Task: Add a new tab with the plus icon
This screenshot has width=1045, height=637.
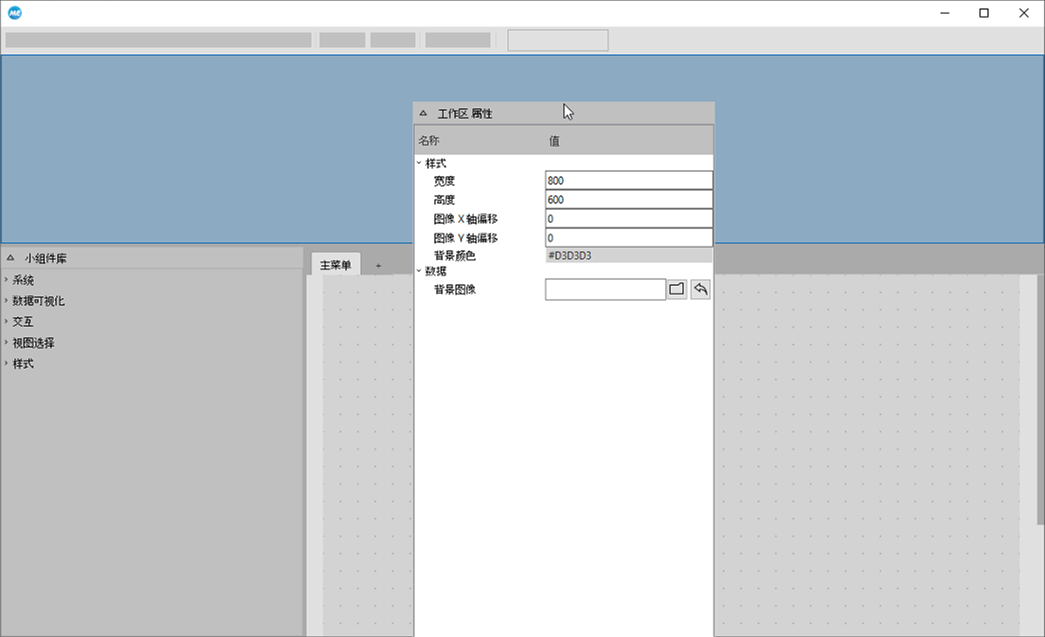Action: [x=378, y=265]
